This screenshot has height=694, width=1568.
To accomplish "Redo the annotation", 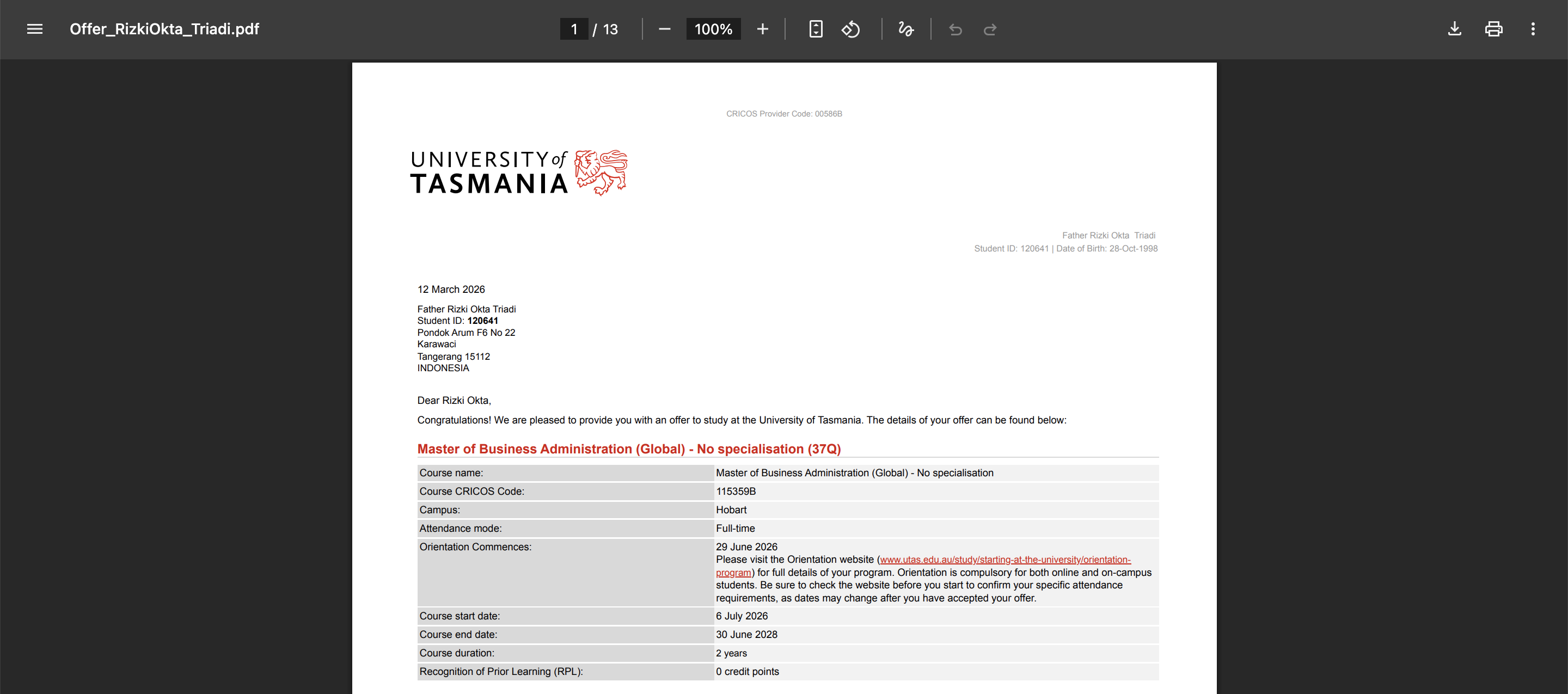I will point(990,29).
